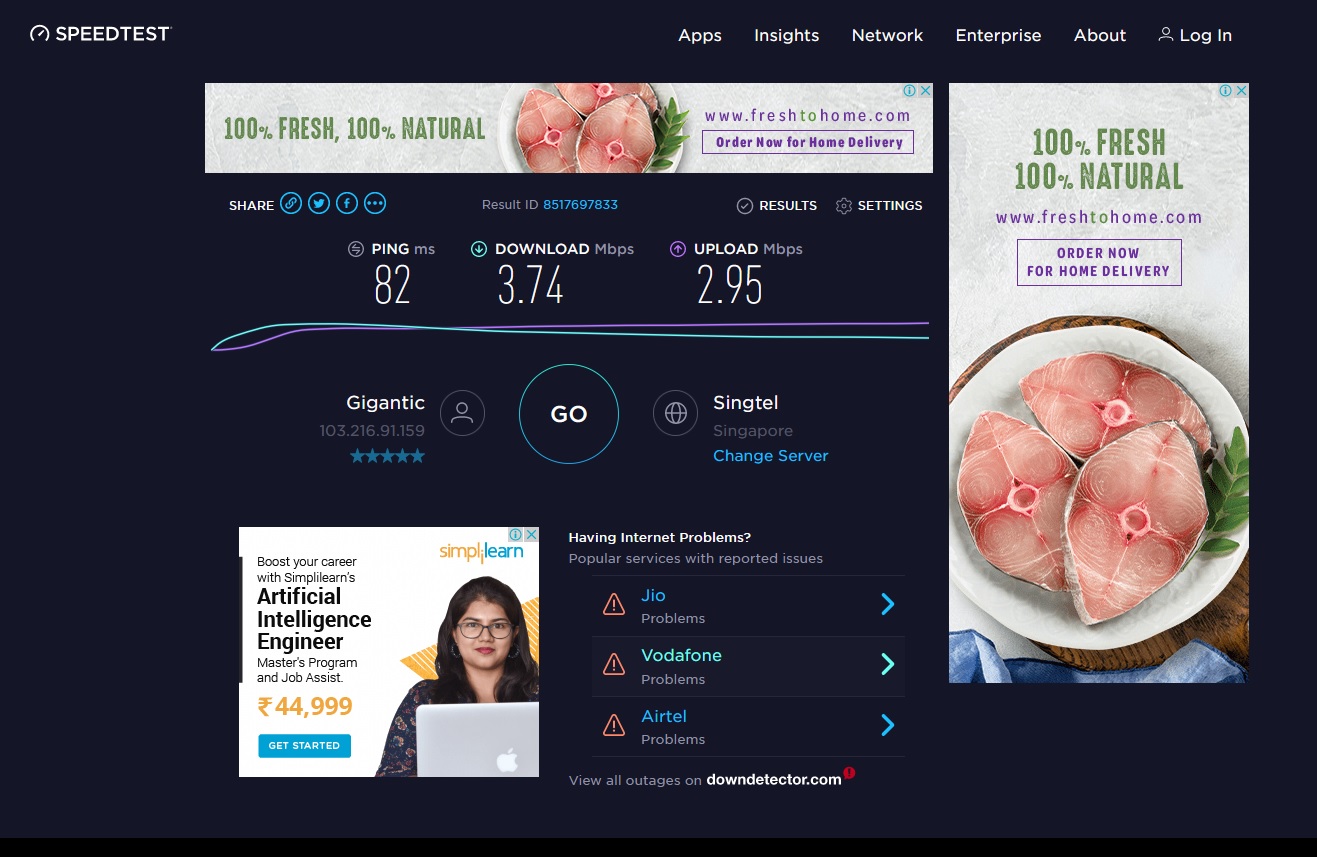Screen dimensions: 1317x857
Task: Share result via Twitter icon
Action: coord(318,204)
